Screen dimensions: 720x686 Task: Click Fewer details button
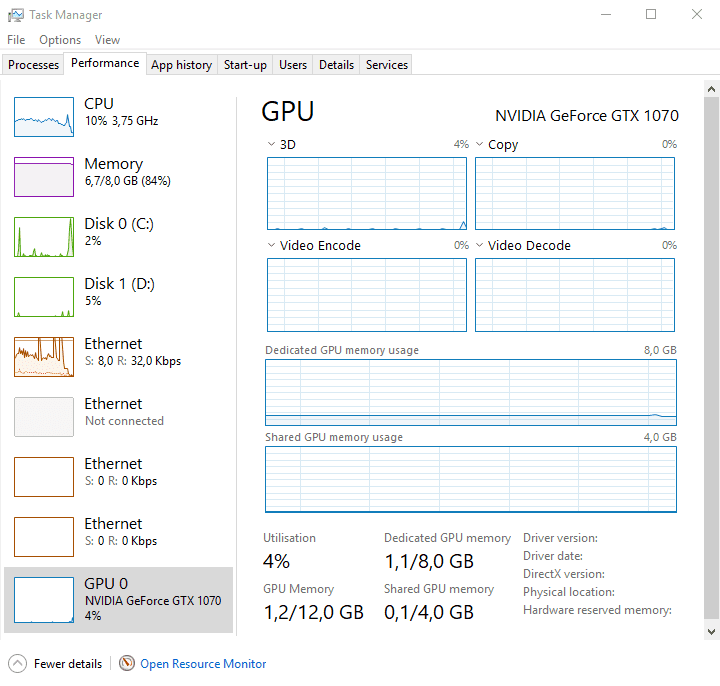[55, 664]
